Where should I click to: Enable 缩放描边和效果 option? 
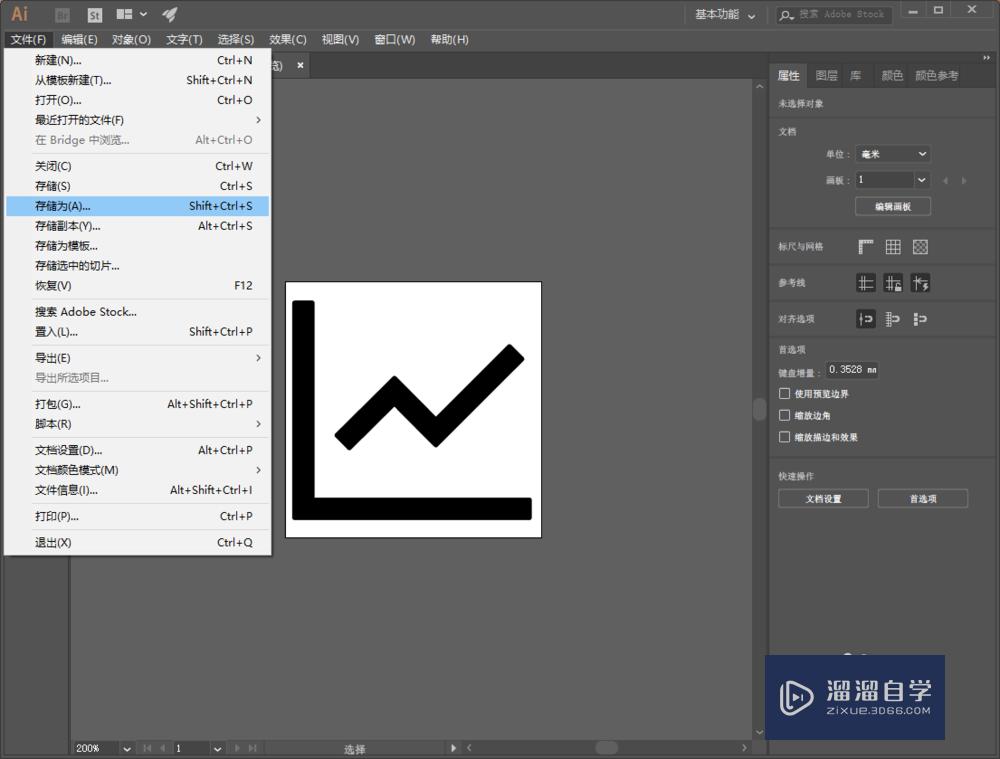coord(785,437)
